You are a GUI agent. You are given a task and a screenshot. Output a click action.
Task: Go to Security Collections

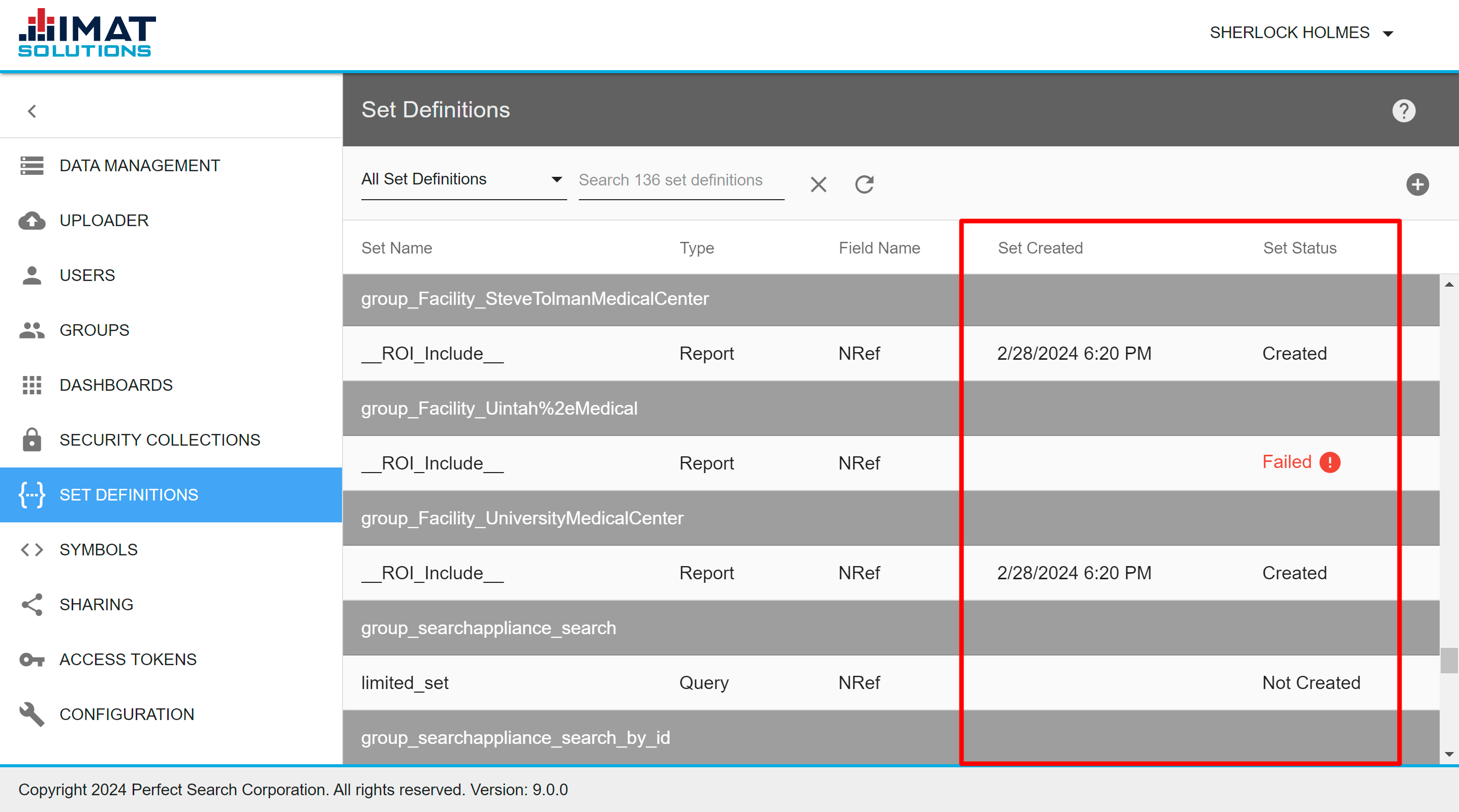(x=171, y=440)
